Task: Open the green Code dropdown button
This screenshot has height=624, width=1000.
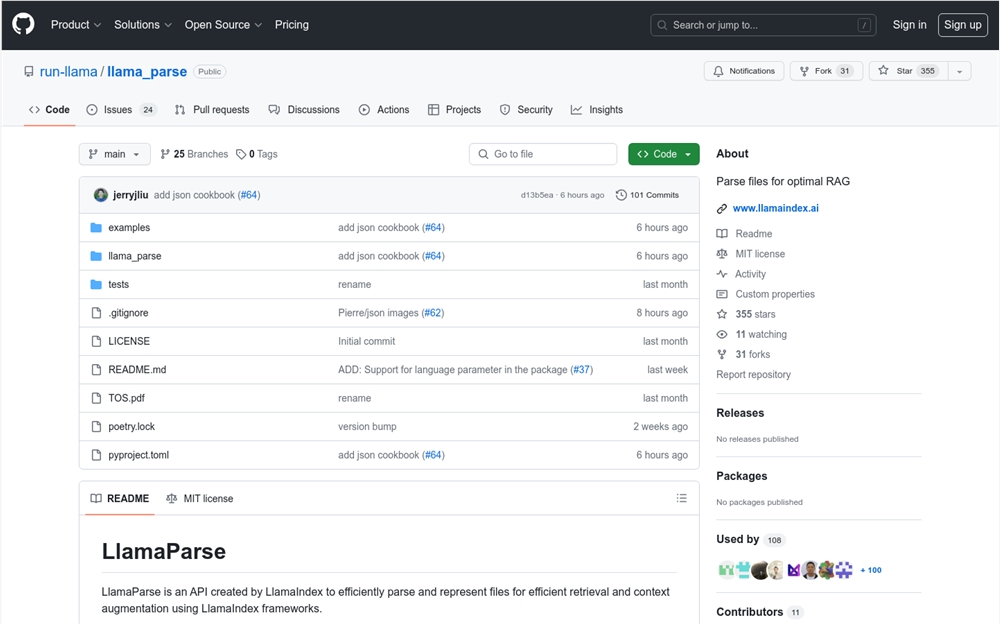Action: pos(663,154)
